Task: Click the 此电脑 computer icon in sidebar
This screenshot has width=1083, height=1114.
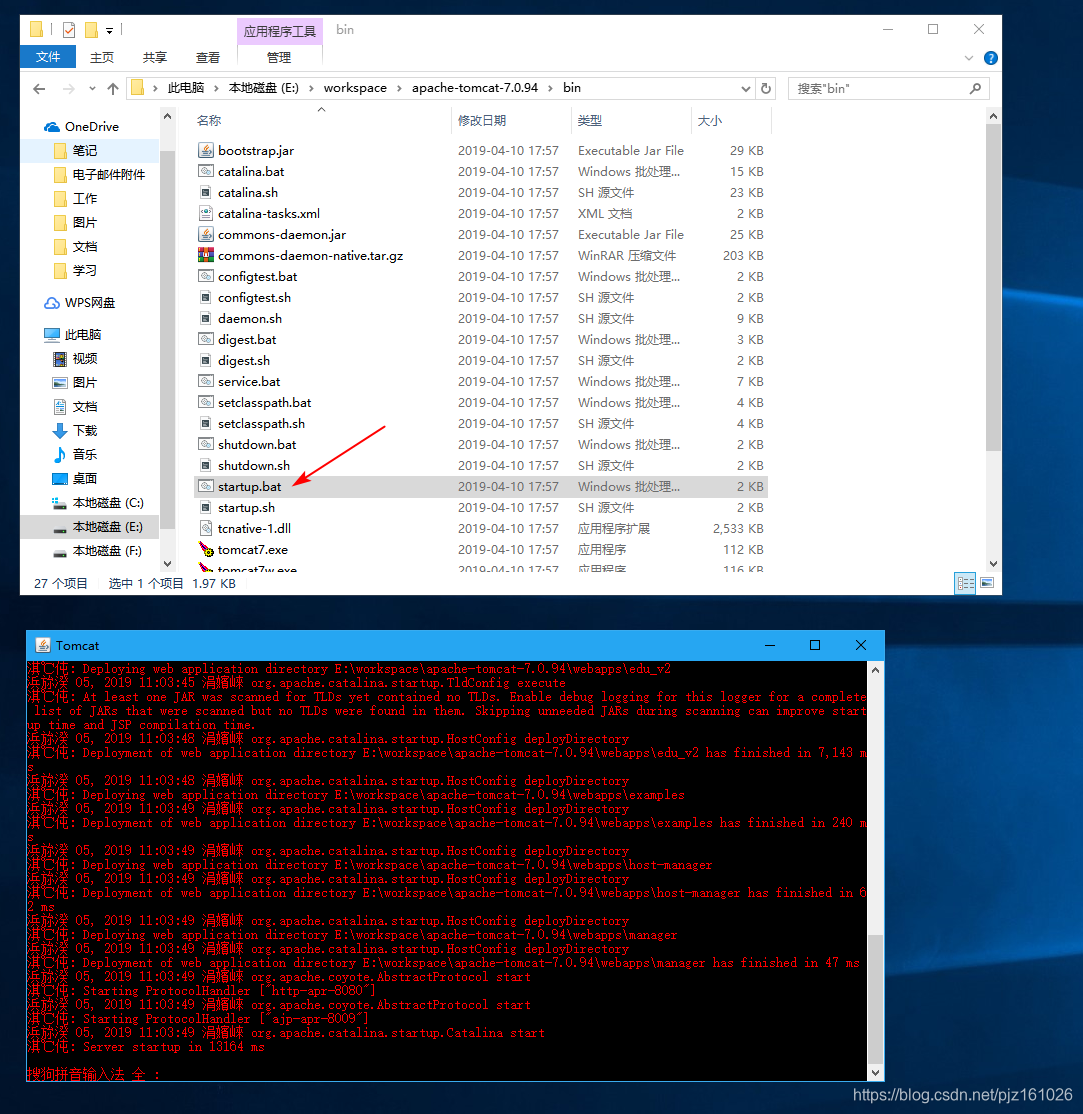Action: (52, 335)
